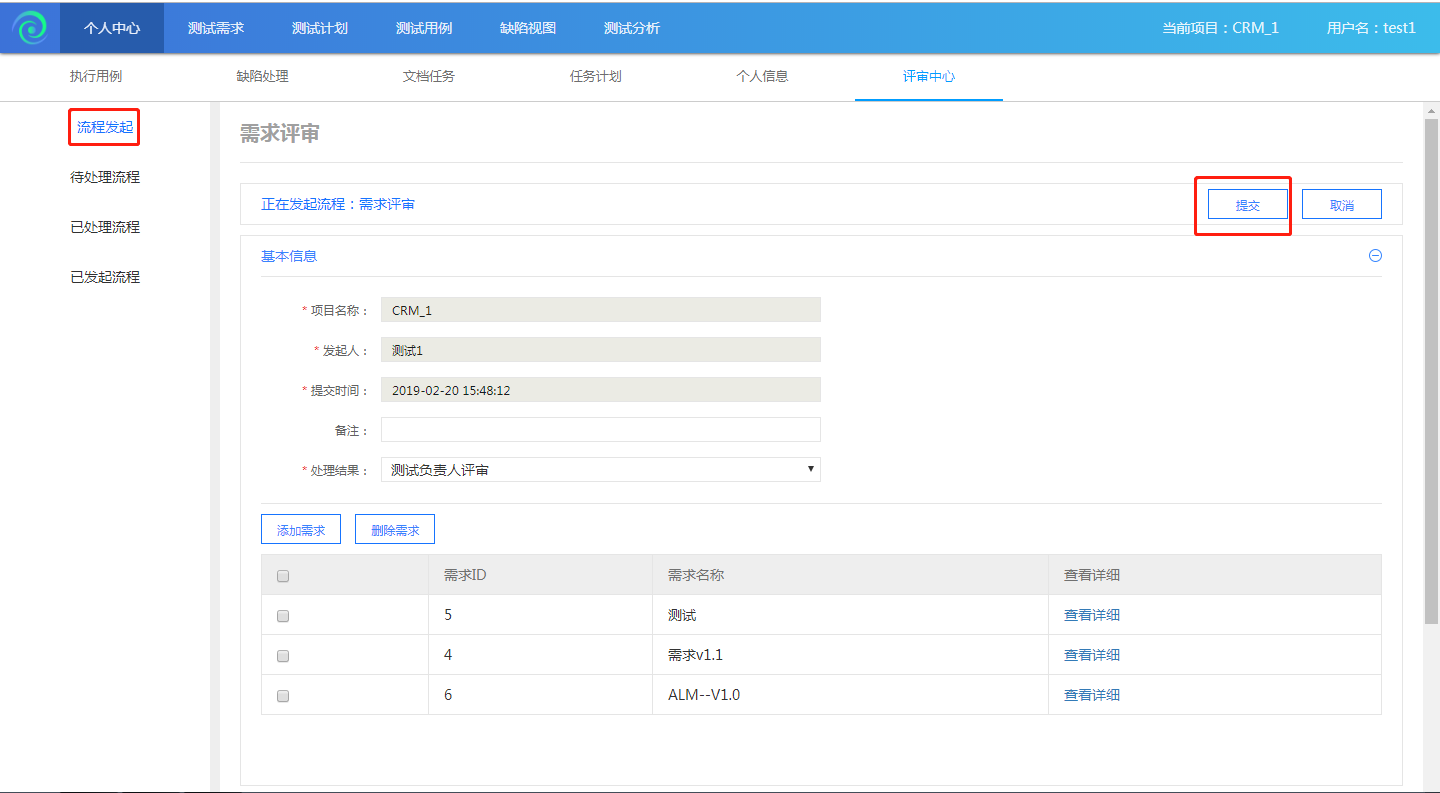Open 待处理流程 in the left sidebar
Image resolution: width=1440 pixels, height=793 pixels.
(105, 177)
